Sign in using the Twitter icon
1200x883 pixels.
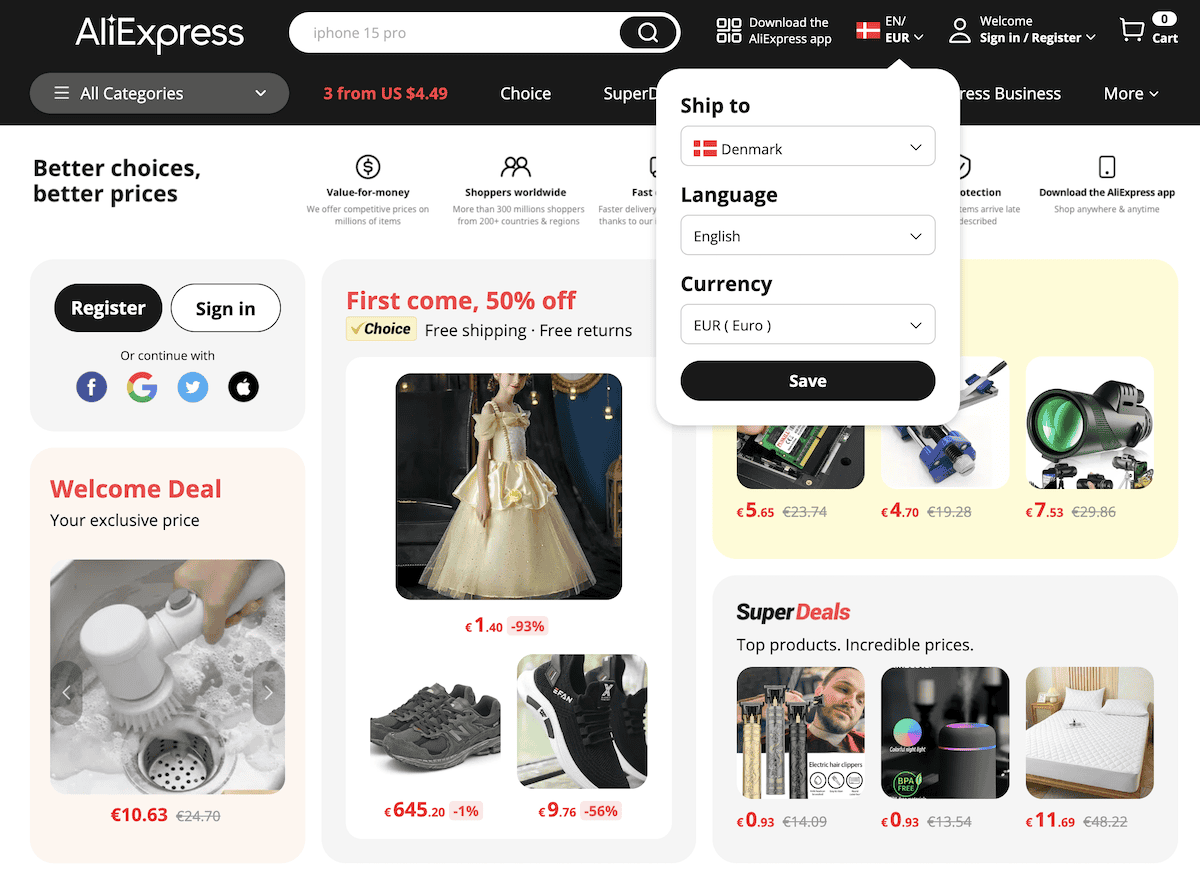pos(192,387)
